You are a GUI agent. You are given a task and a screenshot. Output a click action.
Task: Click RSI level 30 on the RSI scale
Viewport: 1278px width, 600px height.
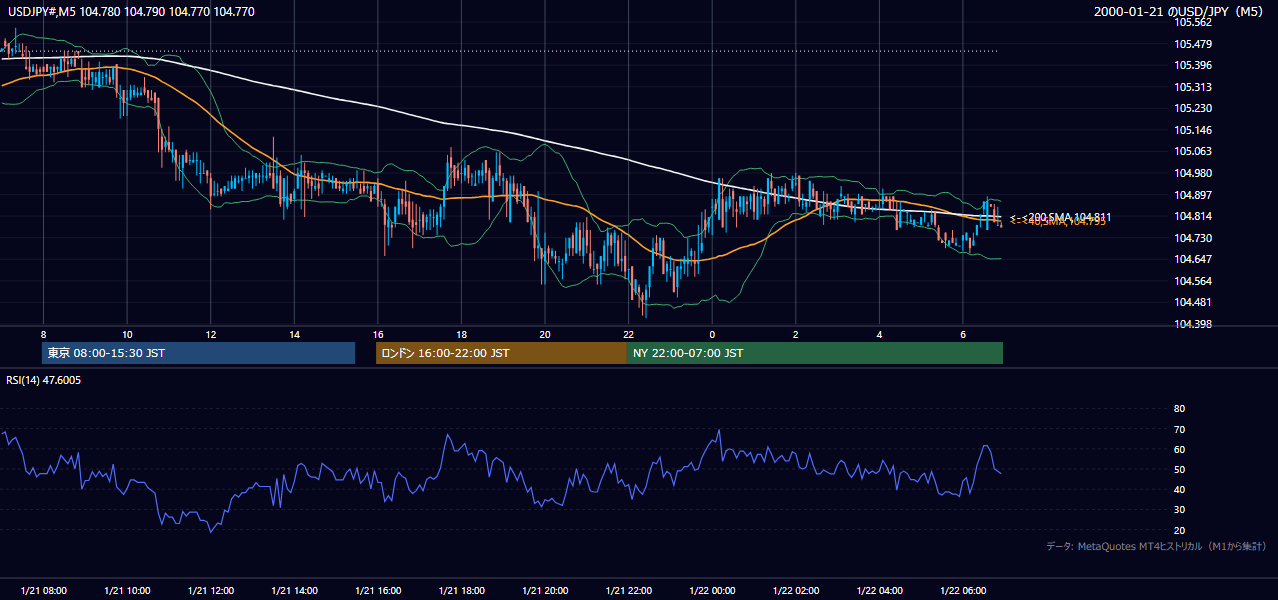(1179, 510)
